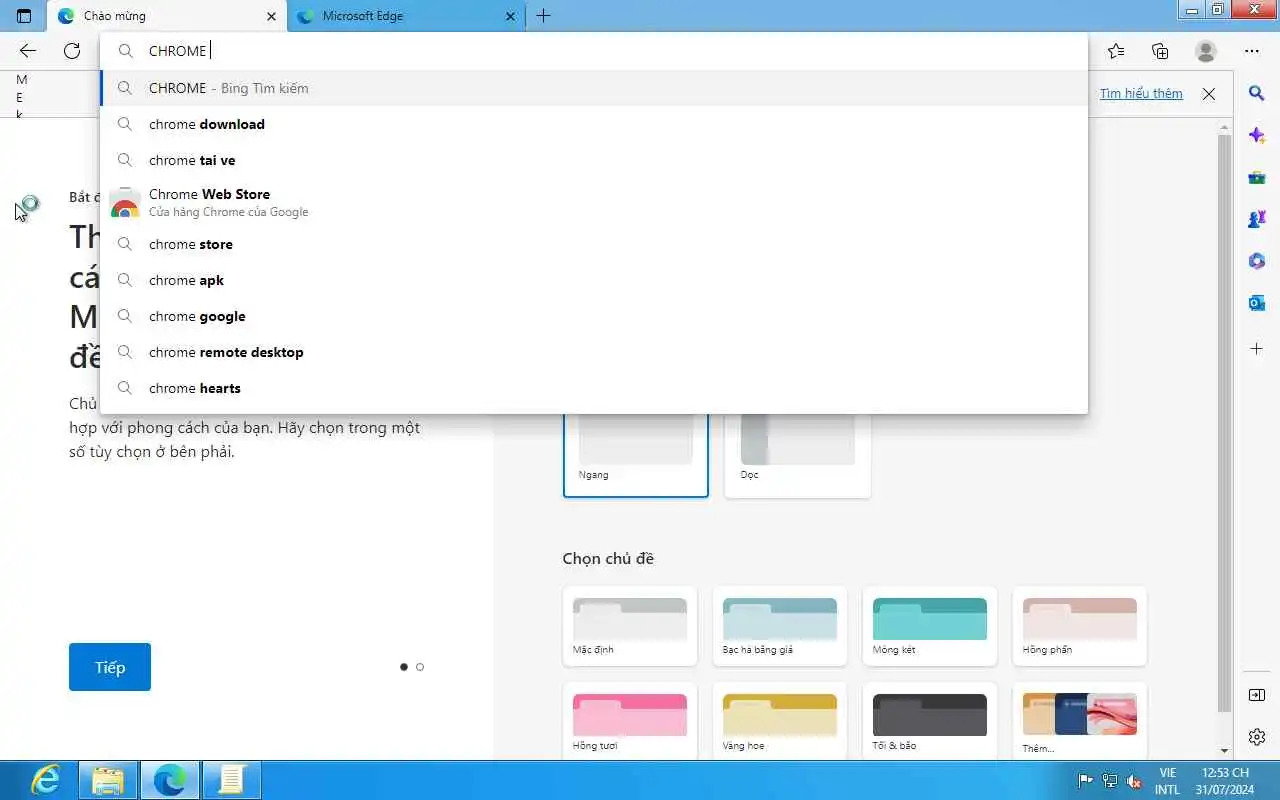Choose the chrome google suggestion

coord(594,316)
